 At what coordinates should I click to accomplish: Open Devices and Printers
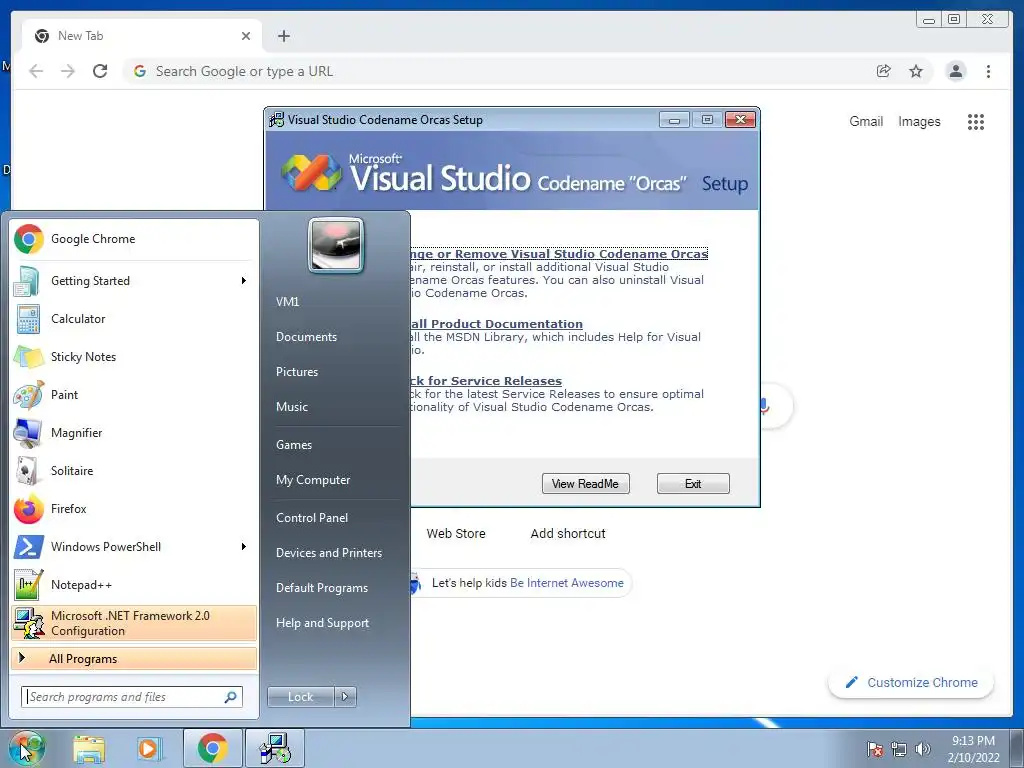pyautogui.click(x=328, y=552)
